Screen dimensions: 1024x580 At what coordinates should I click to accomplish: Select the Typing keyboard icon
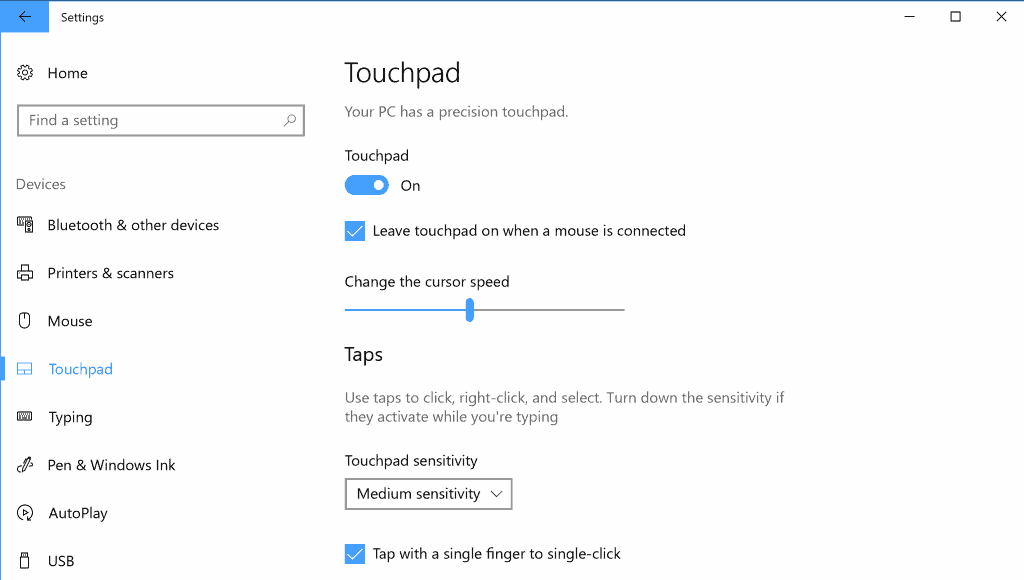(x=25, y=417)
